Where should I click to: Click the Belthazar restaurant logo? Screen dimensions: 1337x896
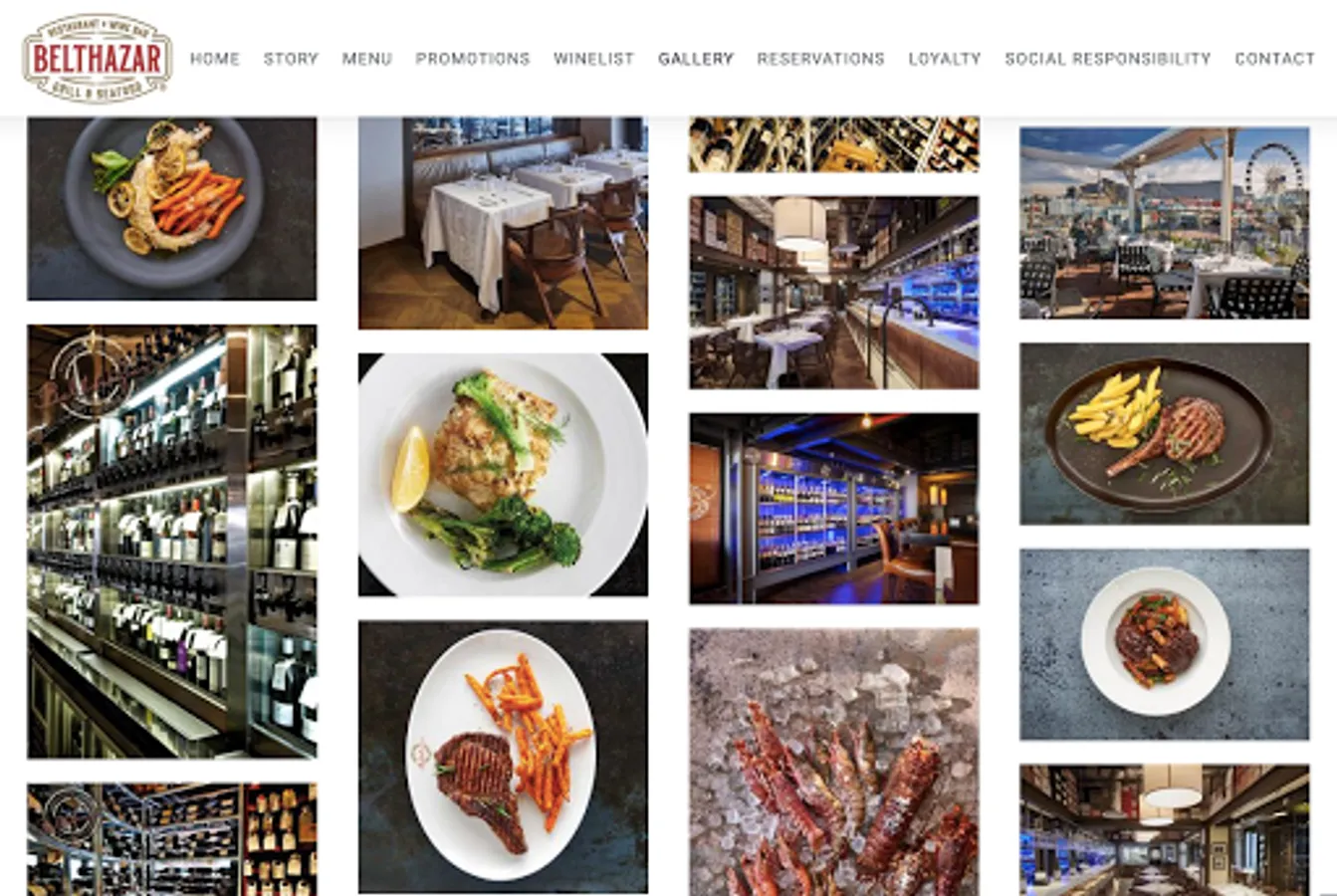pos(98,58)
